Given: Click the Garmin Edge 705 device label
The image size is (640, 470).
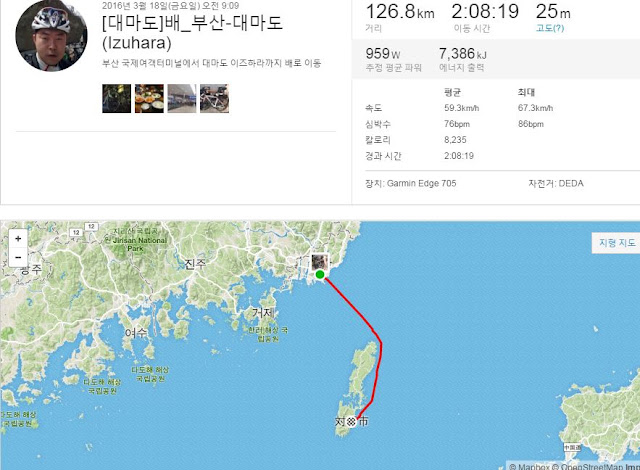Looking at the screenshot, I should click(421, 184).
